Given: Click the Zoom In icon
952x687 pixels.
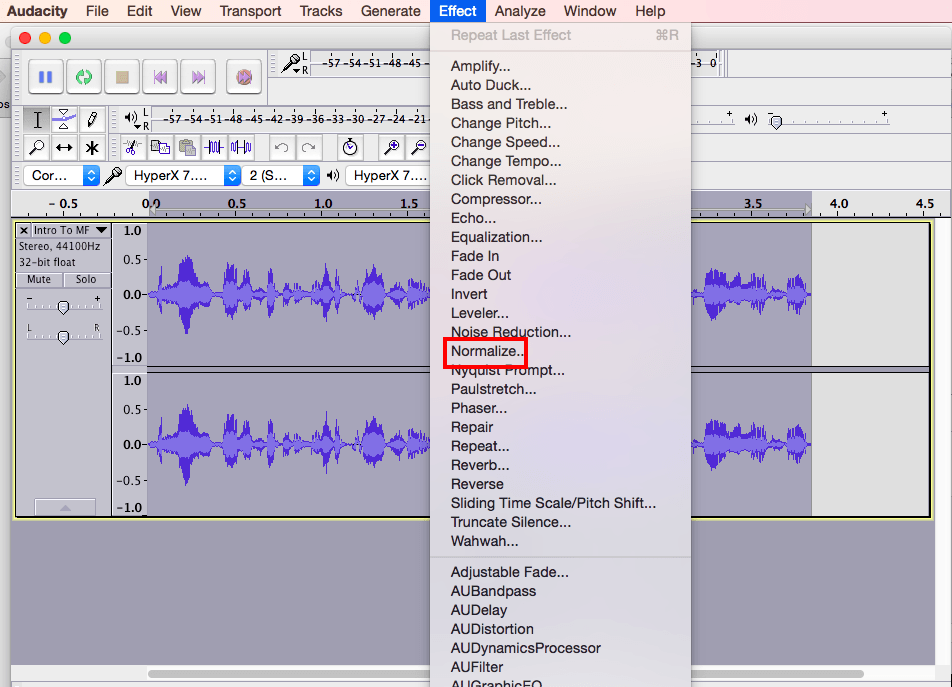Looking at the screenshot, I should pyautogui.click(x=392, y=147).
